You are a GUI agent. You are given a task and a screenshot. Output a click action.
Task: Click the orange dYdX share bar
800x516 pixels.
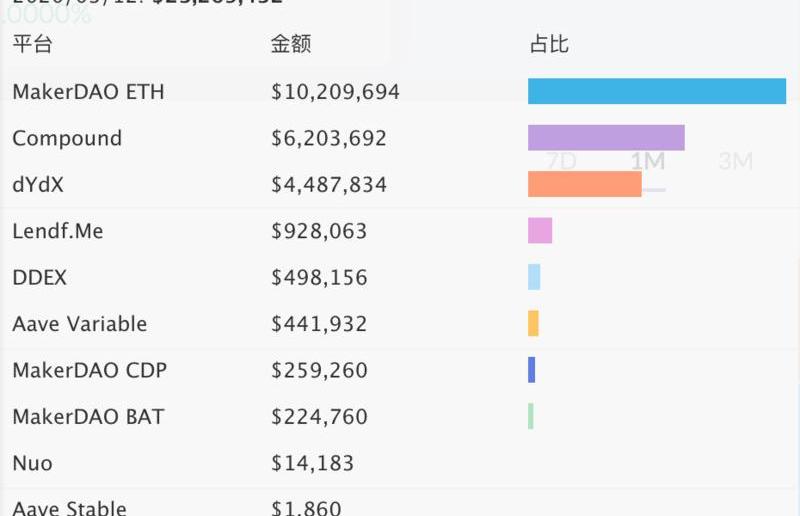click(x=584, y=184)
